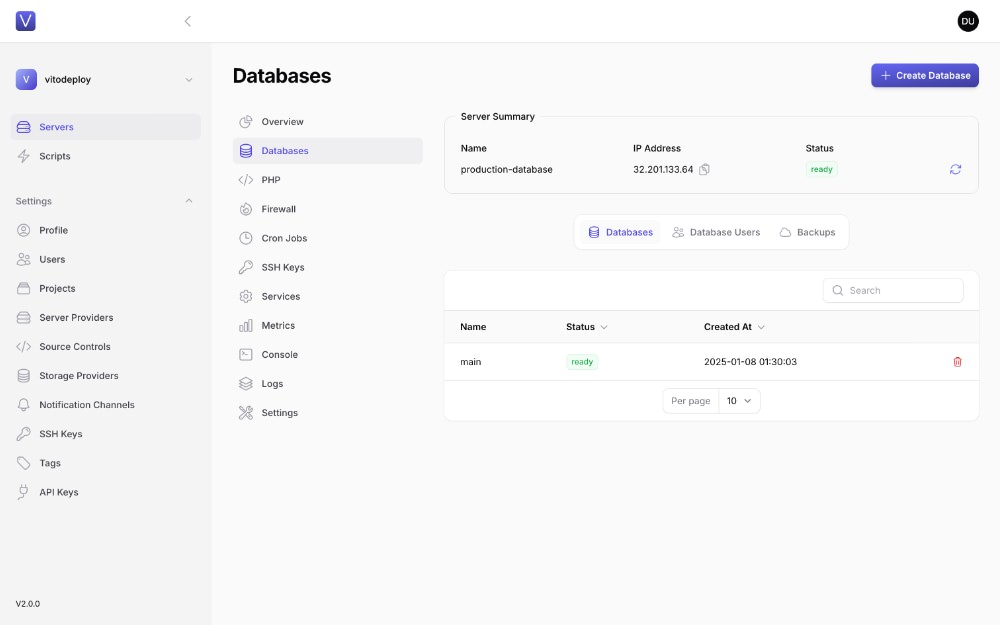Click the Notification Channels bell icon
The width and height of the screenshot is (1000, 625).
click(x=24, y=405)
